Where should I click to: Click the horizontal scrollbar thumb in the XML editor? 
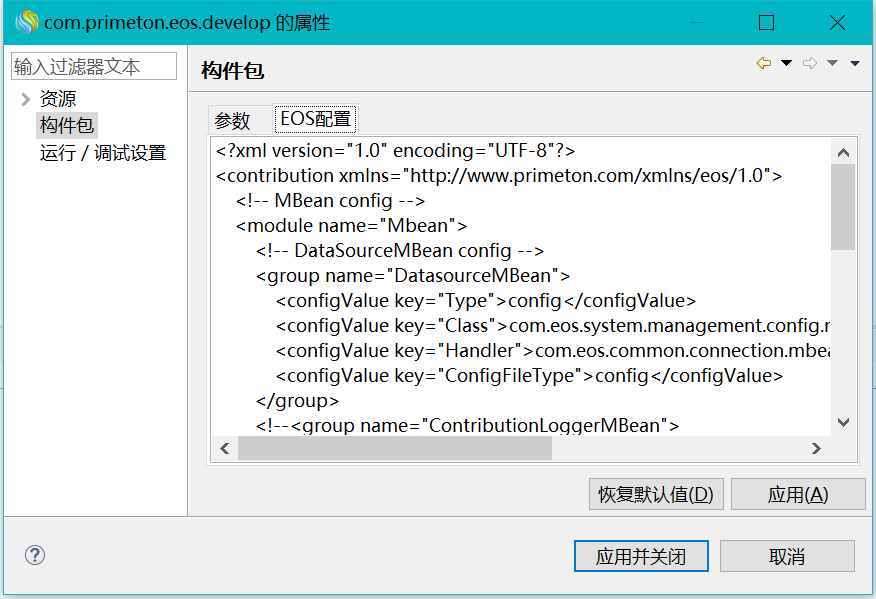click(395, 449)
